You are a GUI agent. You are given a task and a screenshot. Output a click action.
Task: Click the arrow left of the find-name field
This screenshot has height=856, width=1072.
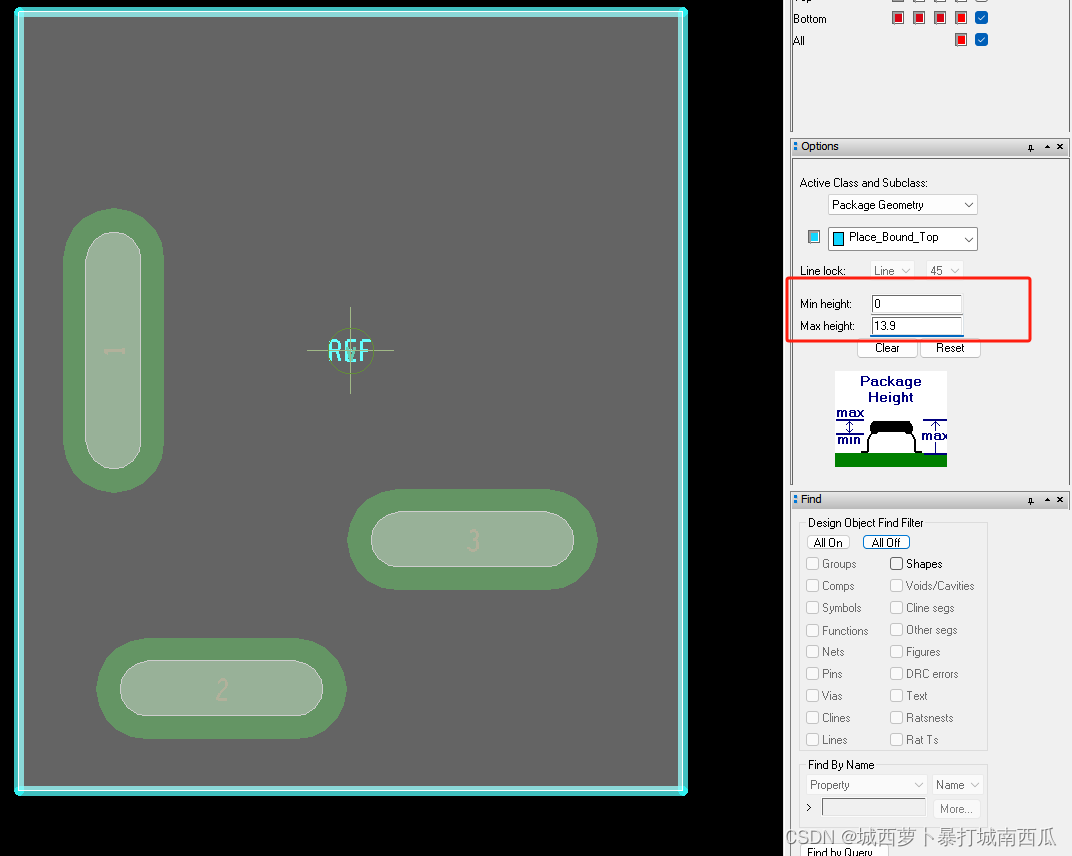[x=809, y=807]
